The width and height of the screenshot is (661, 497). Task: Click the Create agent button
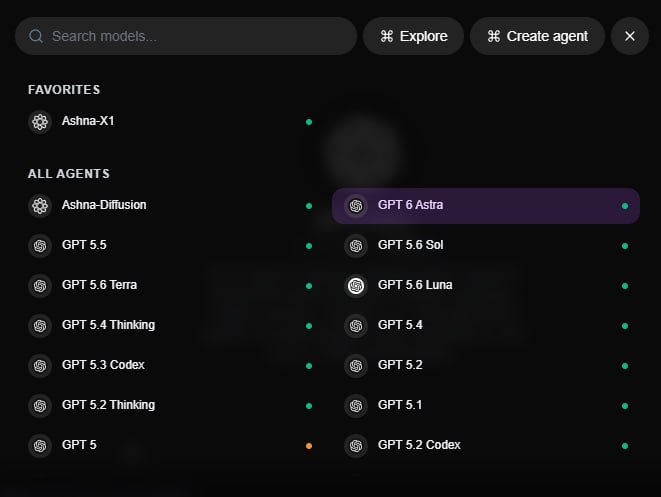point(537,36)
